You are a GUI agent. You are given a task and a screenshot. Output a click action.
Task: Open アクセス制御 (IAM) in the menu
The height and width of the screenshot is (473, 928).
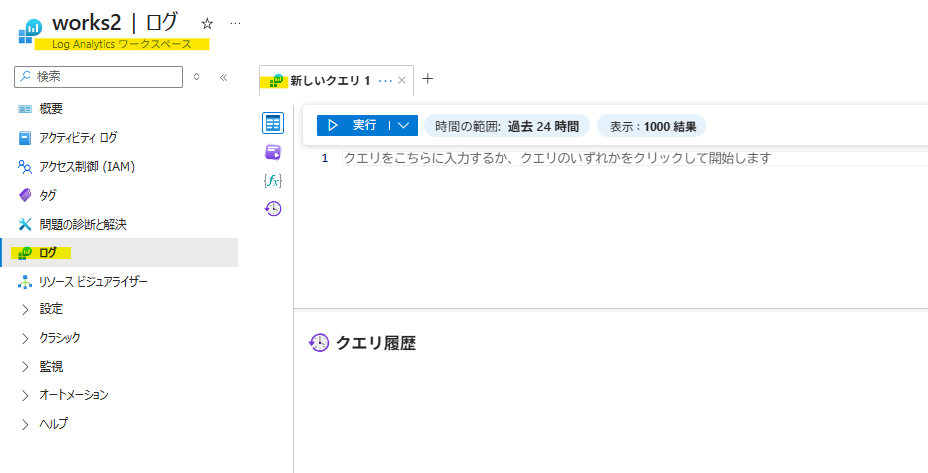click(x=86, y=166)
